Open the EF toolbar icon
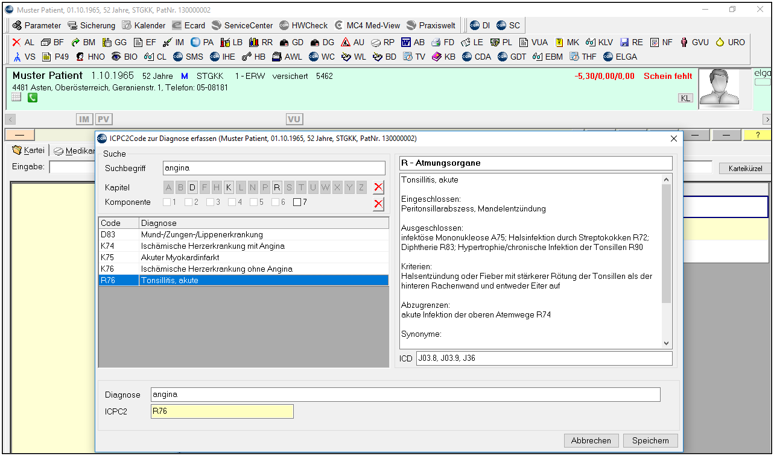This screenshot has width=774, height=456. pyautogui.click(x=145, y=42)
